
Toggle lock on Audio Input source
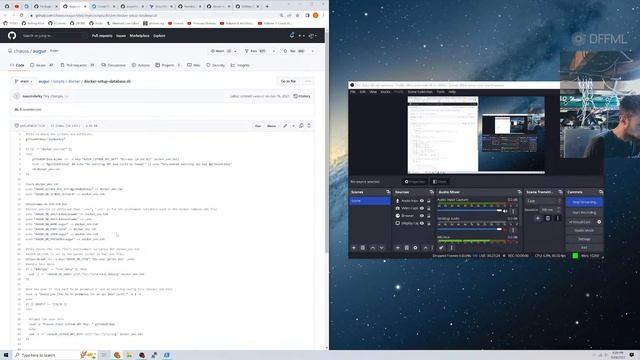coord(429,201)
